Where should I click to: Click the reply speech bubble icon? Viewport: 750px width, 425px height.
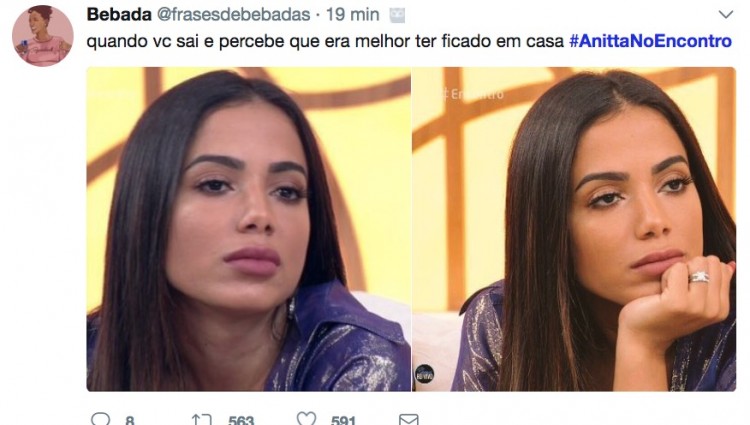100,419
